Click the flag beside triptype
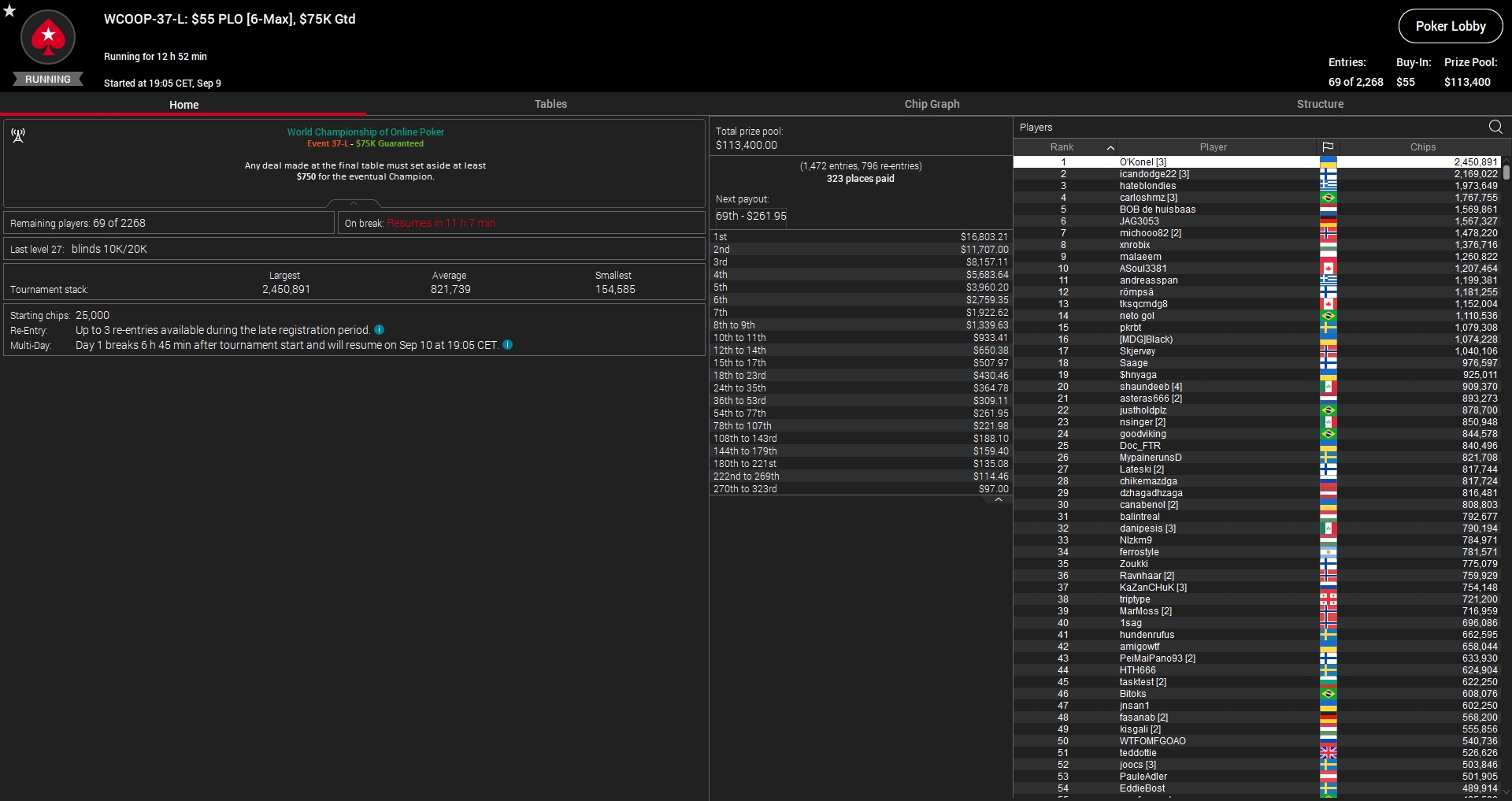The height and width of the screenshot is (801, 1512). click(x=1329, y=599)
